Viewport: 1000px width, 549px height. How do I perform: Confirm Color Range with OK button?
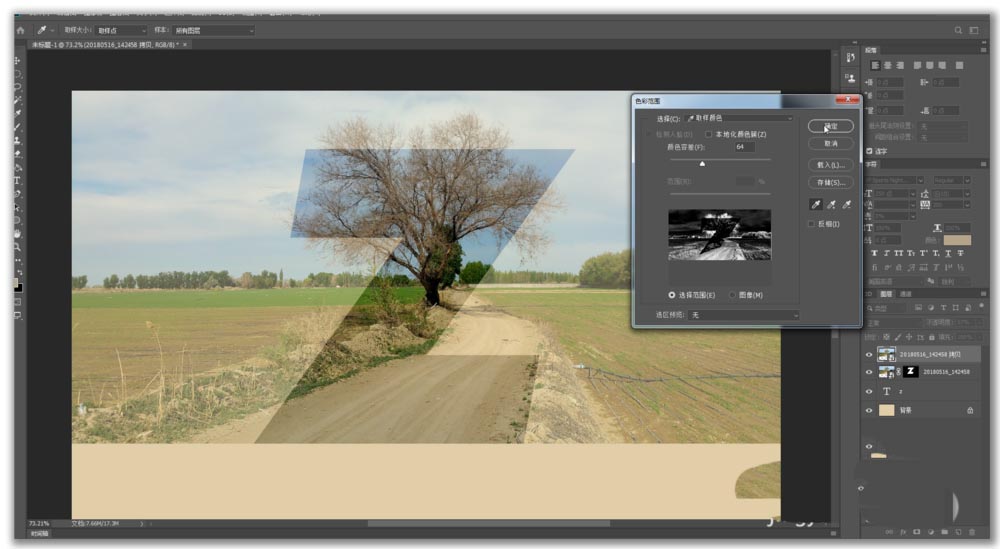click(x=830, y=126)
